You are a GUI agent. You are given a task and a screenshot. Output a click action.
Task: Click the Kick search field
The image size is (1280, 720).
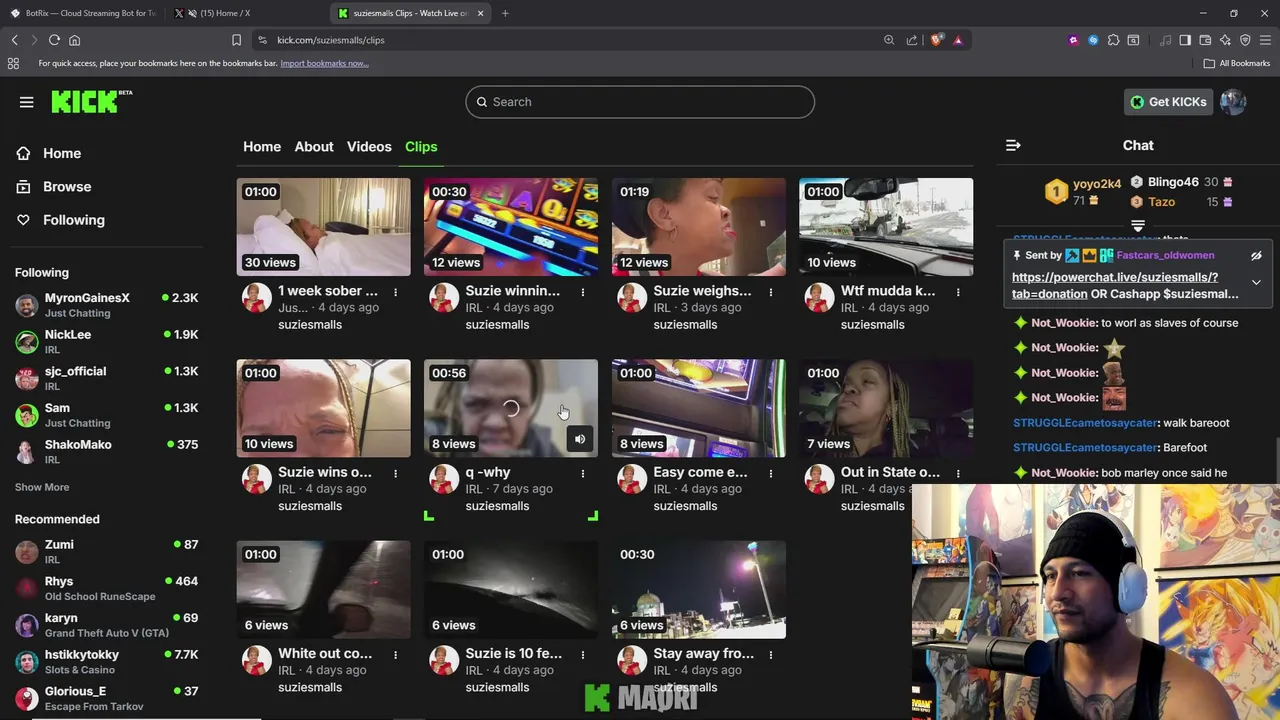[640, 102]
